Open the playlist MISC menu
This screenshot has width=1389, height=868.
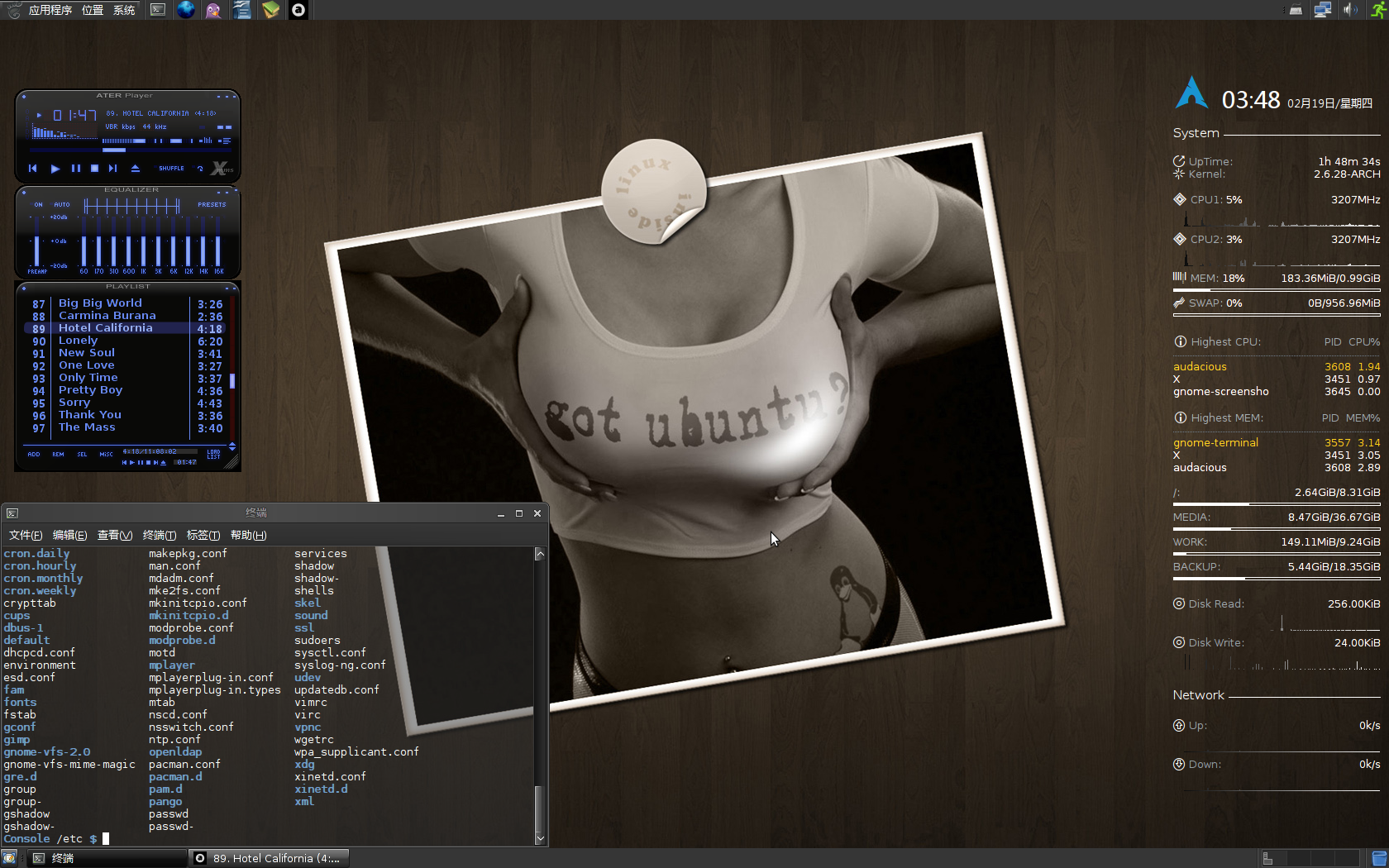106,454
